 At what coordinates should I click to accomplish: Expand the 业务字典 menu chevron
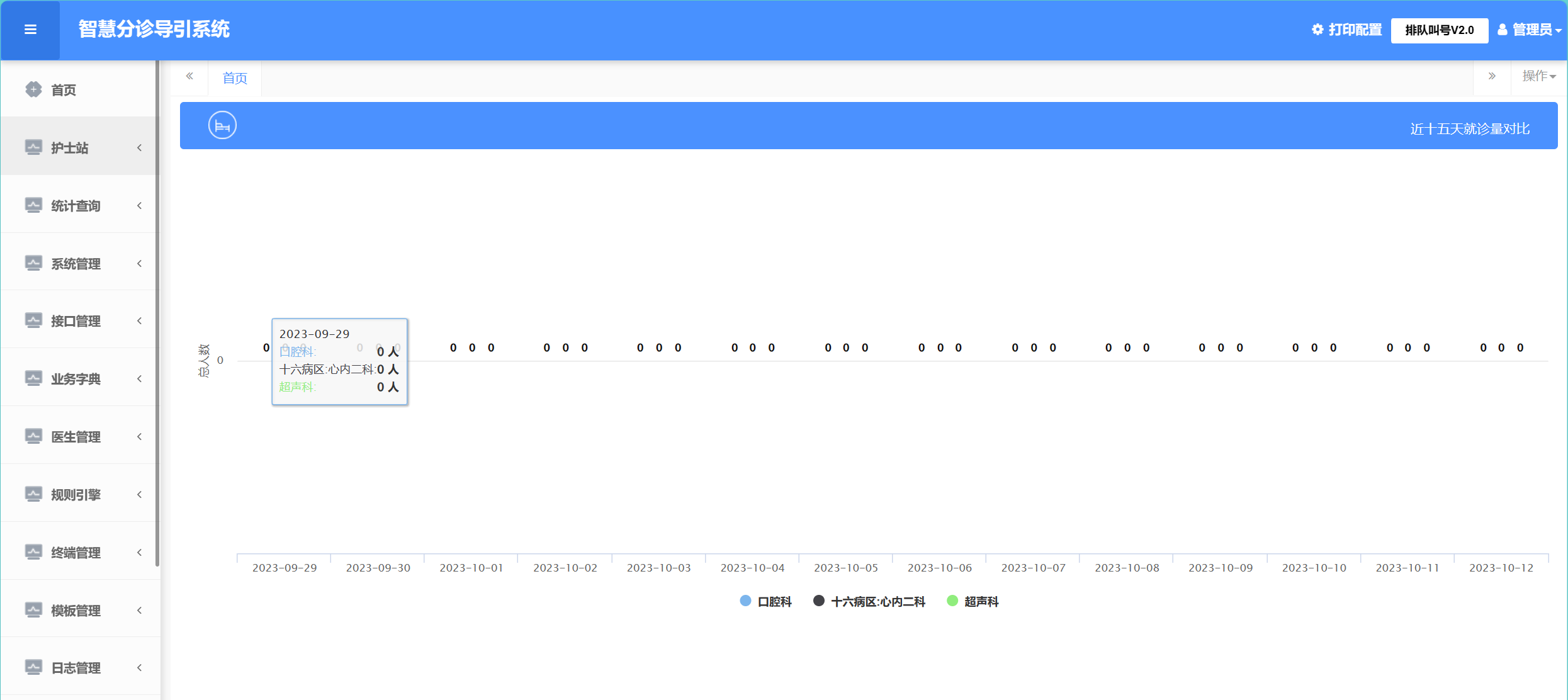pos(139,379)
